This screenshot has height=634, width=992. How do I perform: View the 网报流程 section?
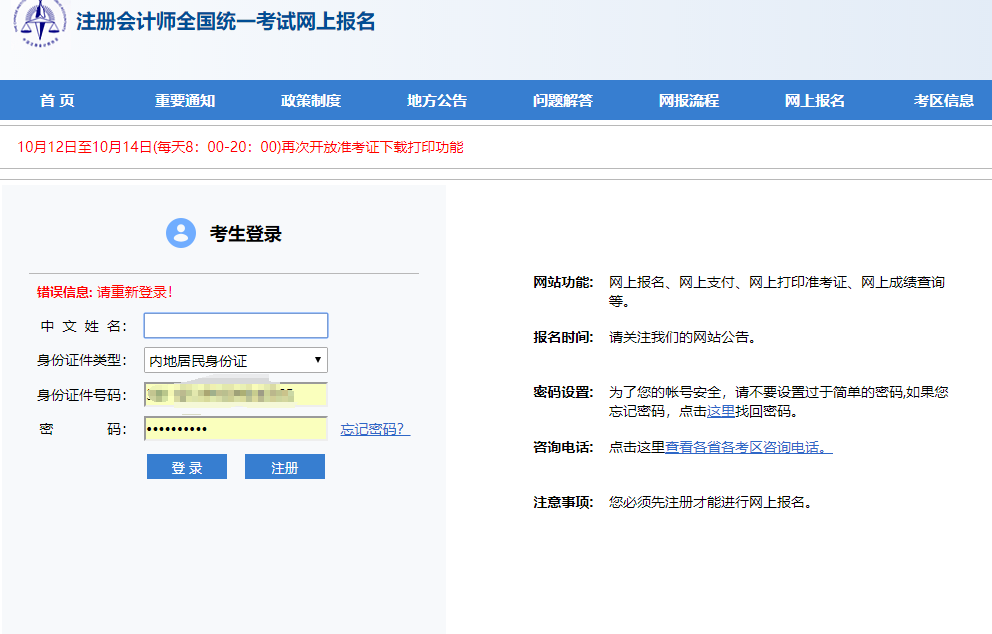point(689,100)
